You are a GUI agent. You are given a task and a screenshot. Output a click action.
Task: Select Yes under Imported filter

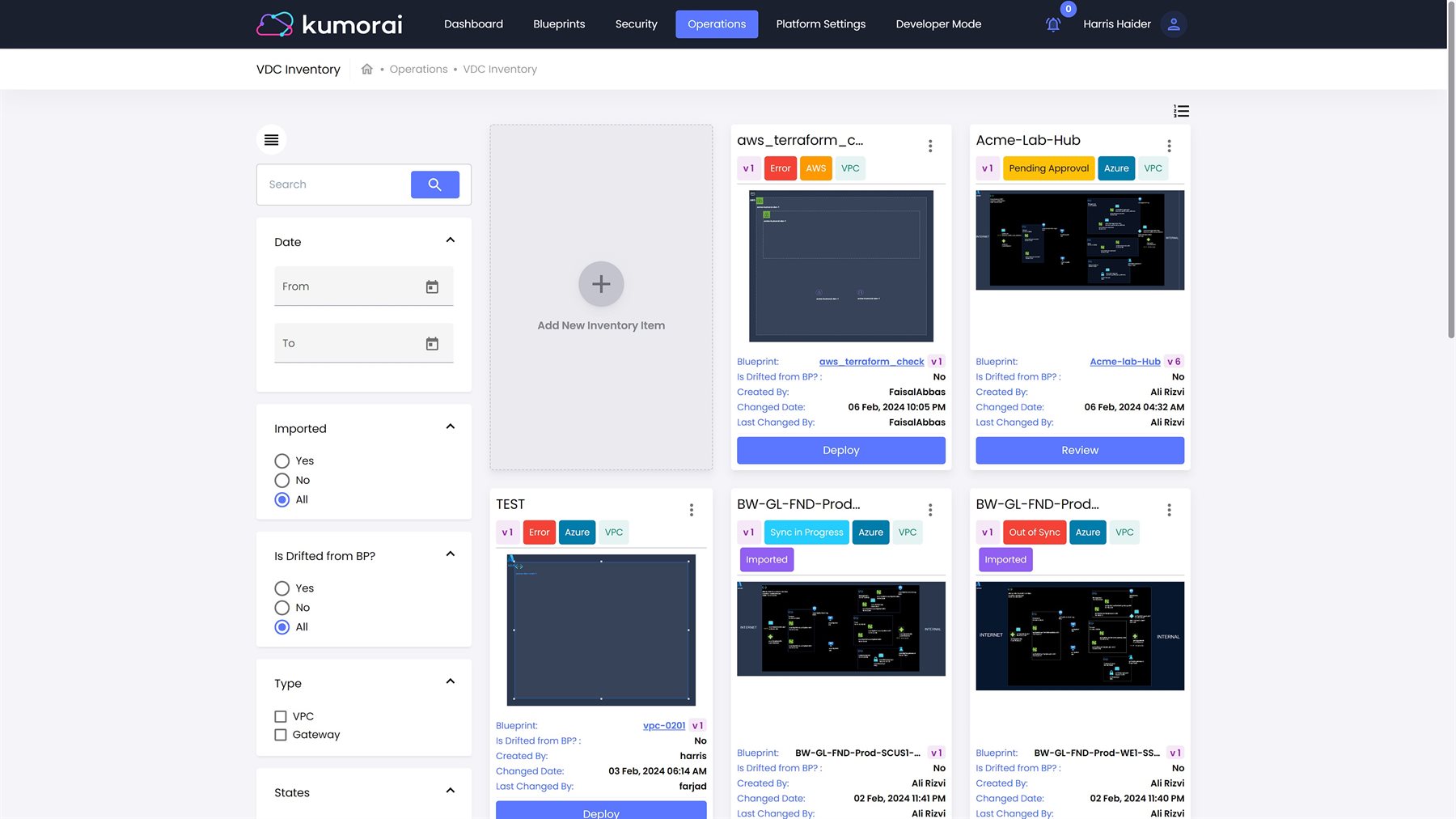click(282, 461)
